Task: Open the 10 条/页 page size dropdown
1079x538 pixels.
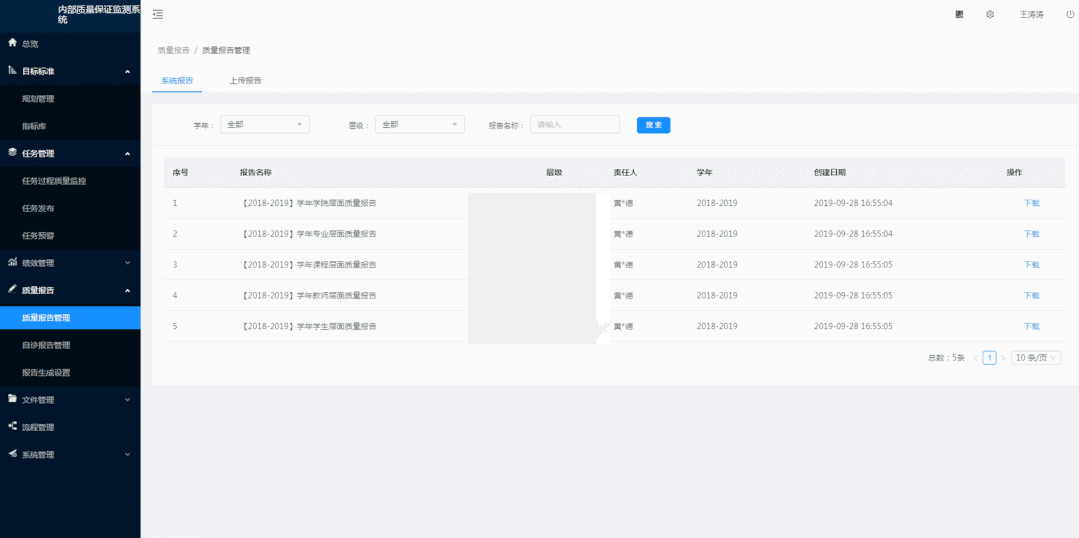Action: point(1035,357)
